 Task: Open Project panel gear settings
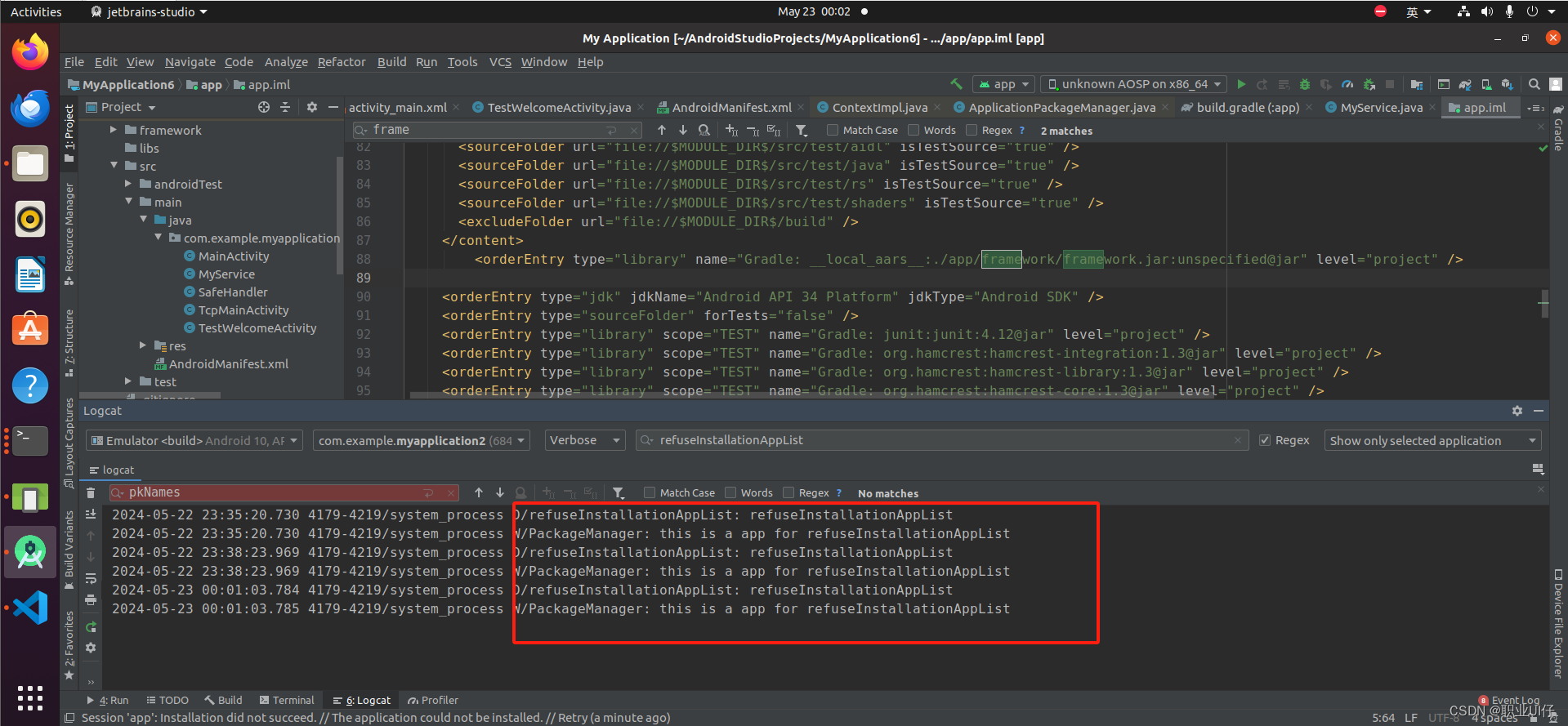tap(312, 107)
